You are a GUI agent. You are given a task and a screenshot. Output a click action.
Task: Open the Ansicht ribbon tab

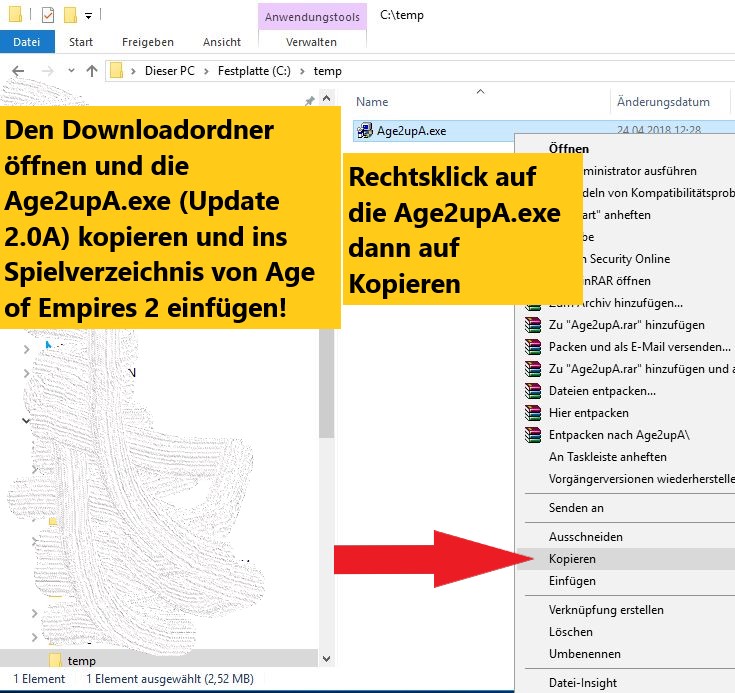[222, 42]
